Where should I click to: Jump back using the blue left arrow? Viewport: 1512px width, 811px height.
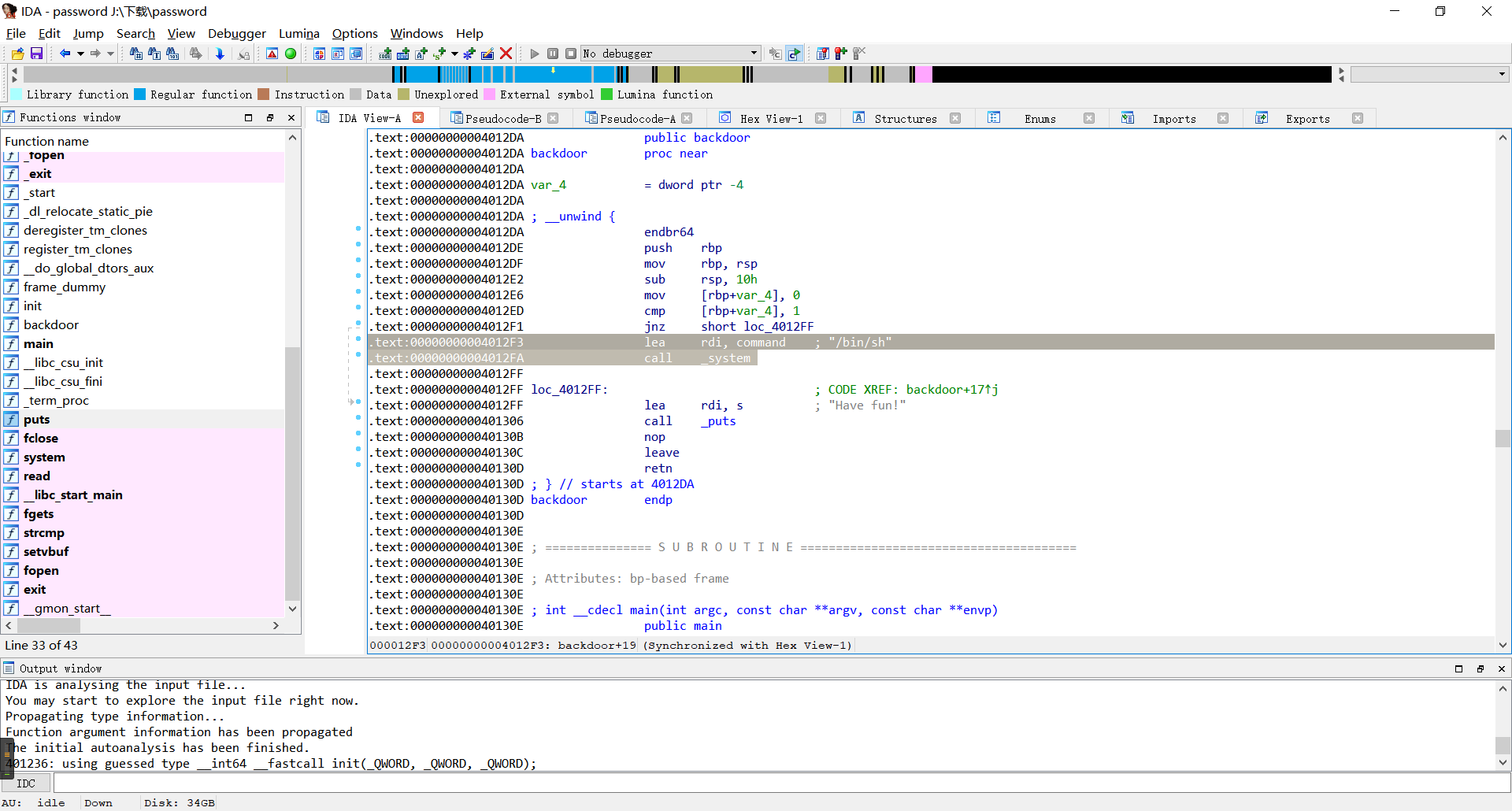(x=65, y=54)
